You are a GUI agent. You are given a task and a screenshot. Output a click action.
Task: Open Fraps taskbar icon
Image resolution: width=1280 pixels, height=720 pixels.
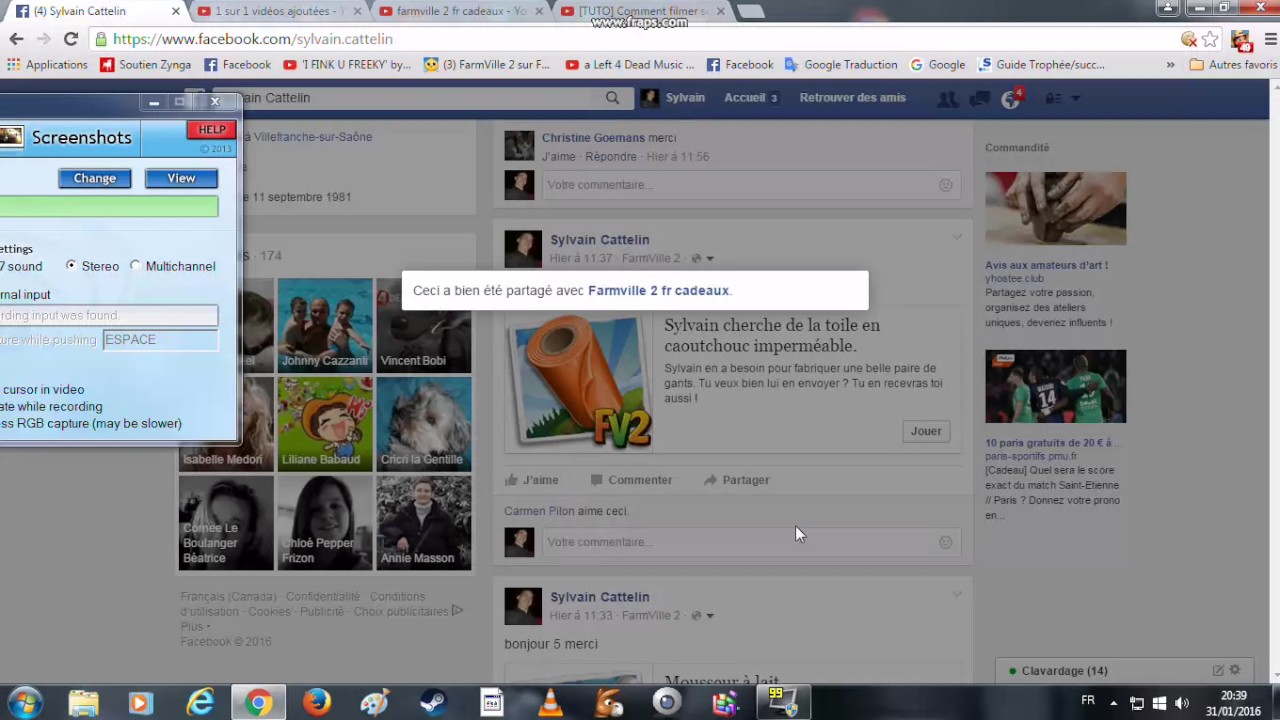pyautogui.click(x=782, y=702)
